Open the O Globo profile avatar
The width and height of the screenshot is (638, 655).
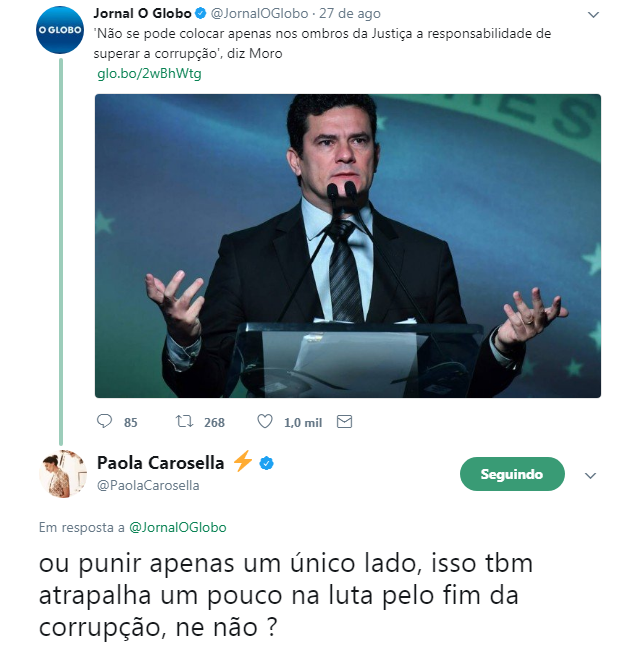[x=60, y=30]
